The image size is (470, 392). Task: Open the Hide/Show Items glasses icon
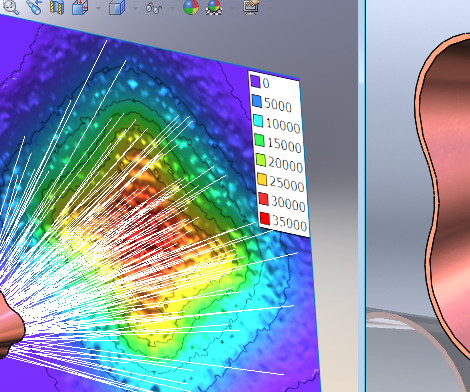click(x=154, y=7)
